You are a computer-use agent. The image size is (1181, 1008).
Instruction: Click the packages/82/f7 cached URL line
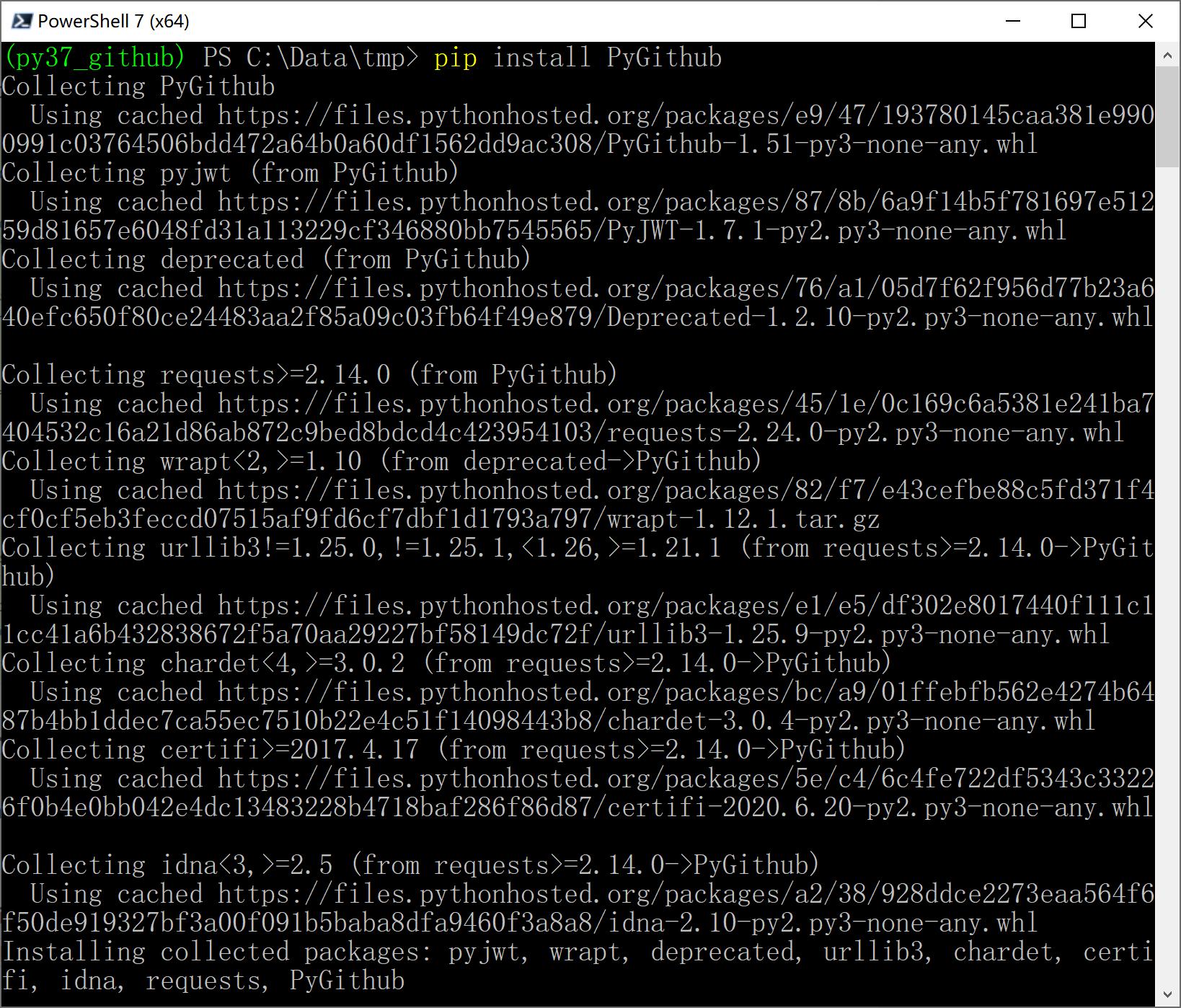click(x=591, y=490)
